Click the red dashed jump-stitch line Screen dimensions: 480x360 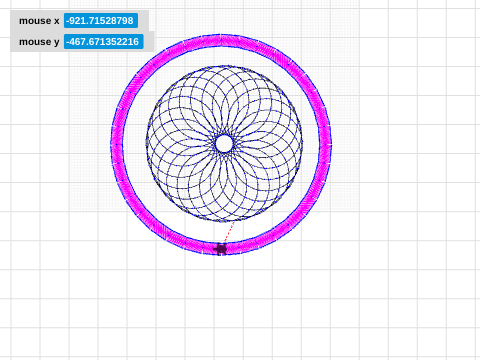(x=229, y=232)
